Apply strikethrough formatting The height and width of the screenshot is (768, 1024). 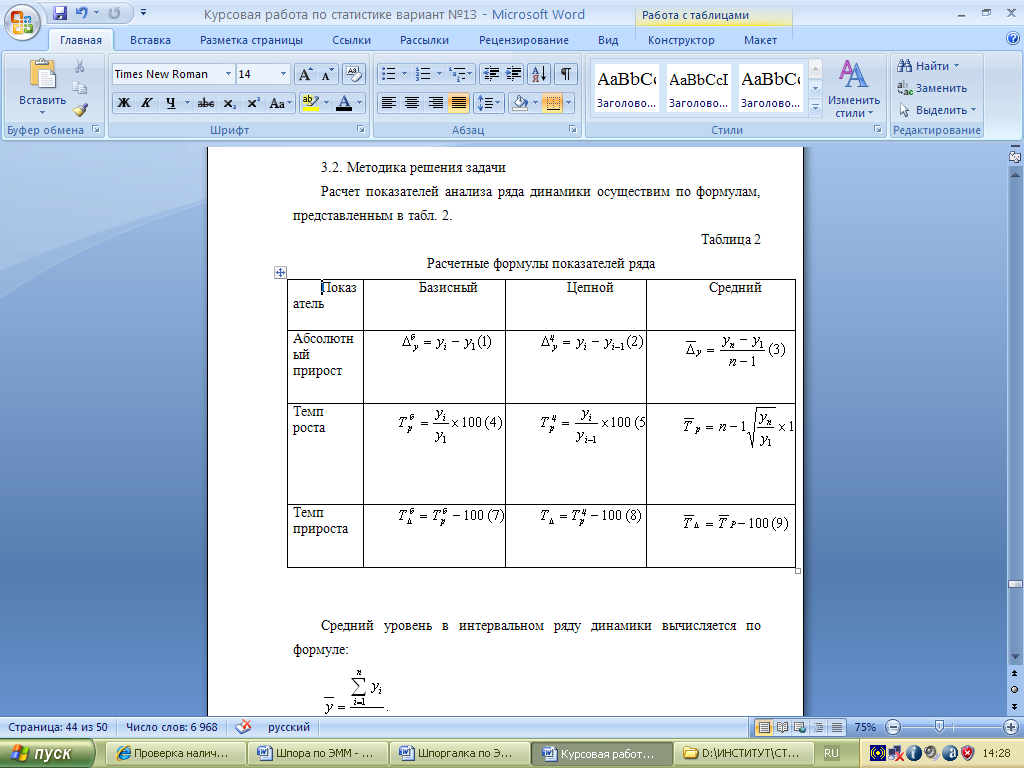coord(206,103)
